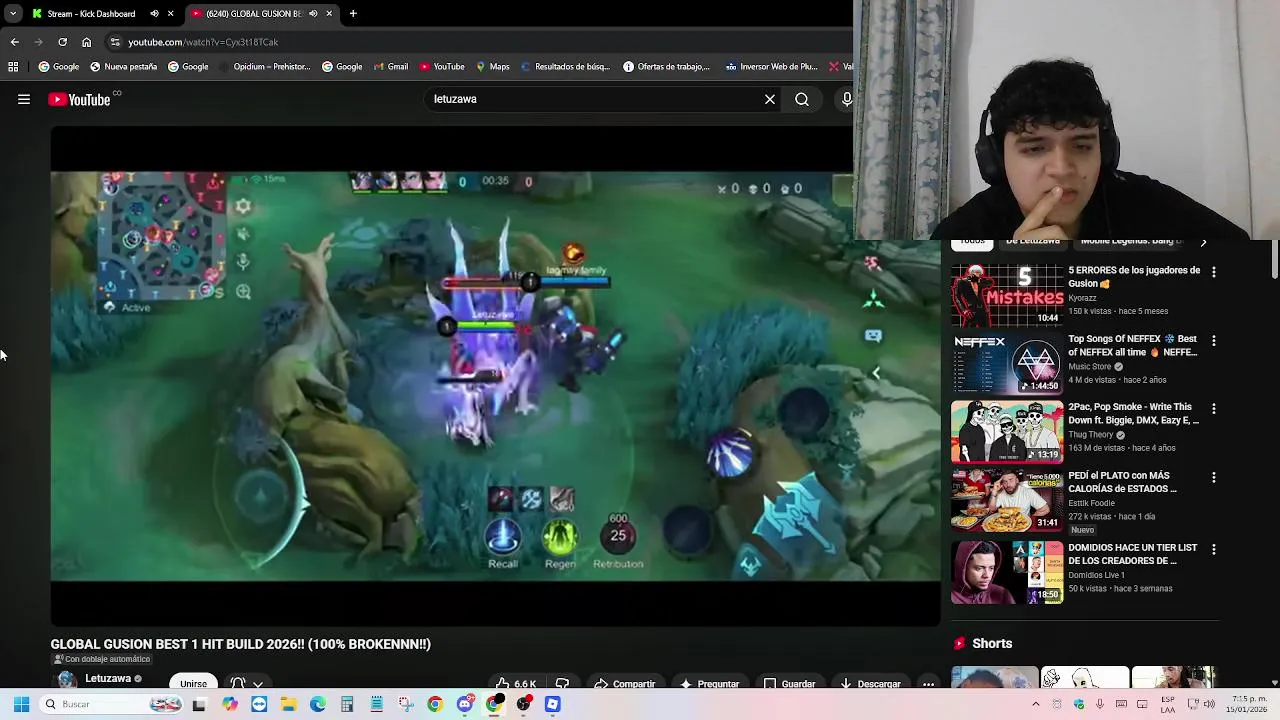
Task: Show hidden system tray icons
Action: pos(1035,704)
